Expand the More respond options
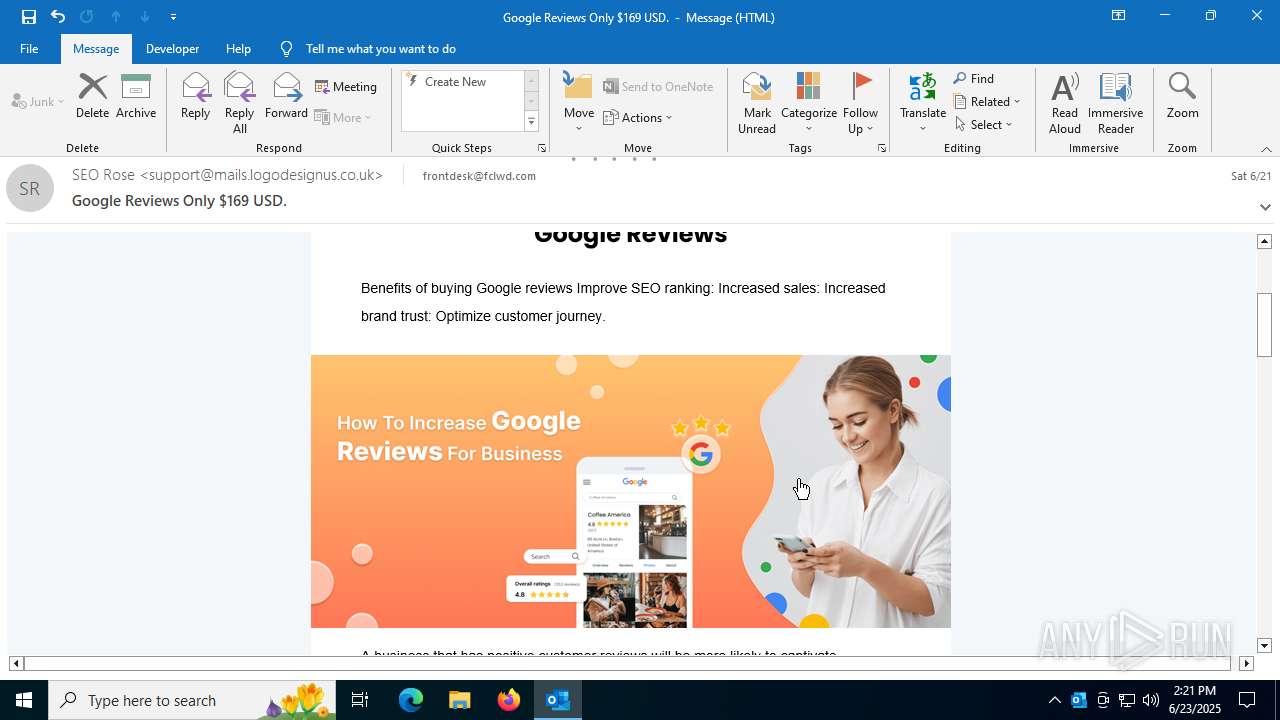This screenshot has height=720, width=1280. click(x=343, y=117)
